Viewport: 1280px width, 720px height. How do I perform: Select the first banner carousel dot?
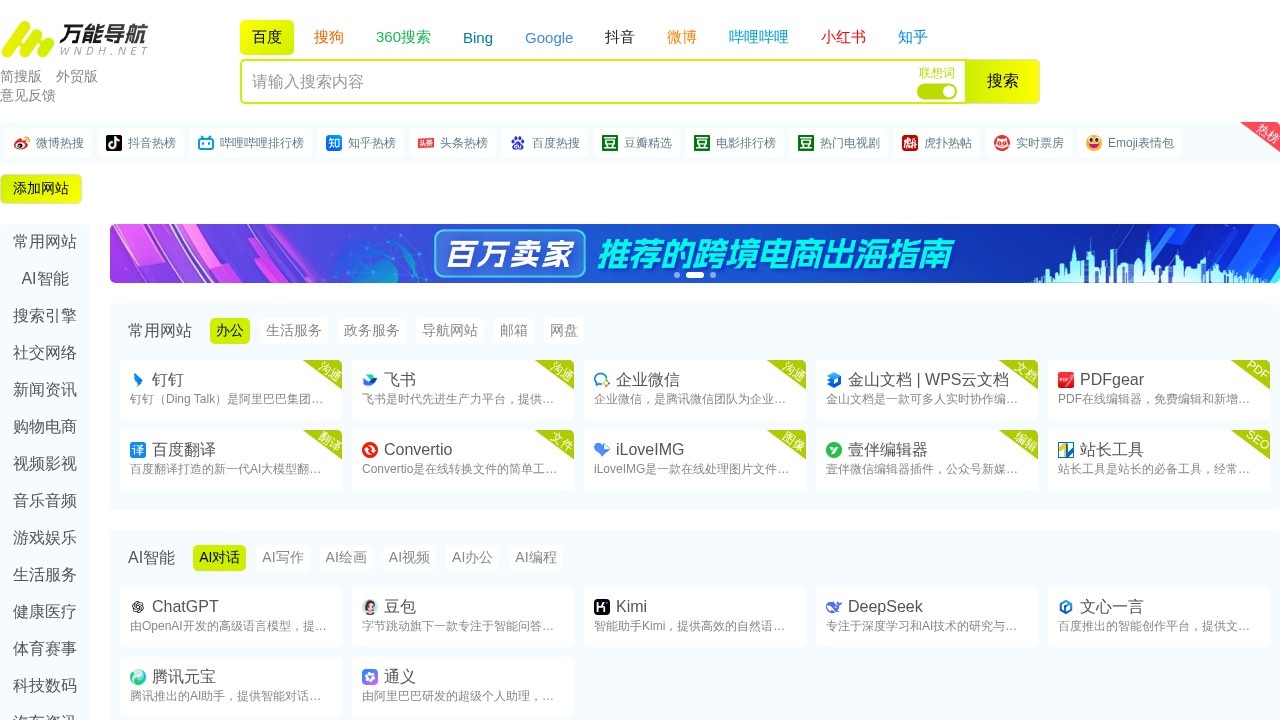[x=677, y=275]
